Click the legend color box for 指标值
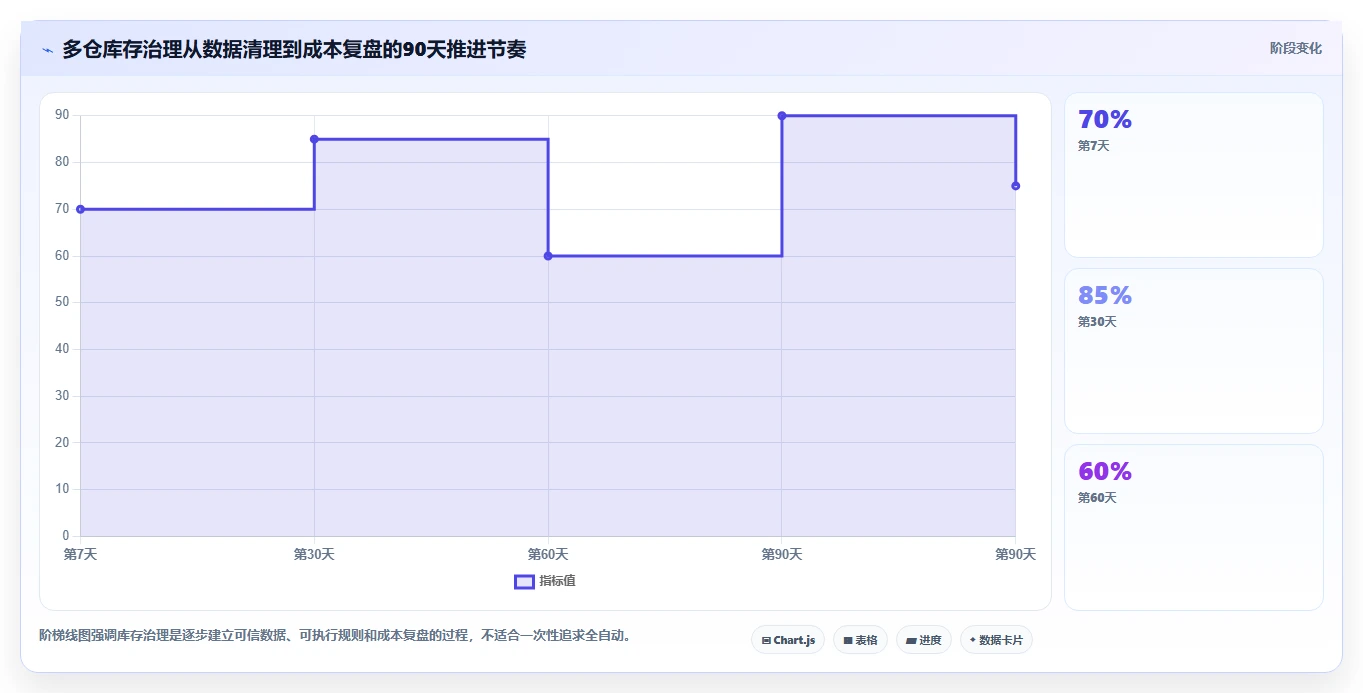Image resolution: width=1363 pixels, height=693 pixels. (524, 581)
